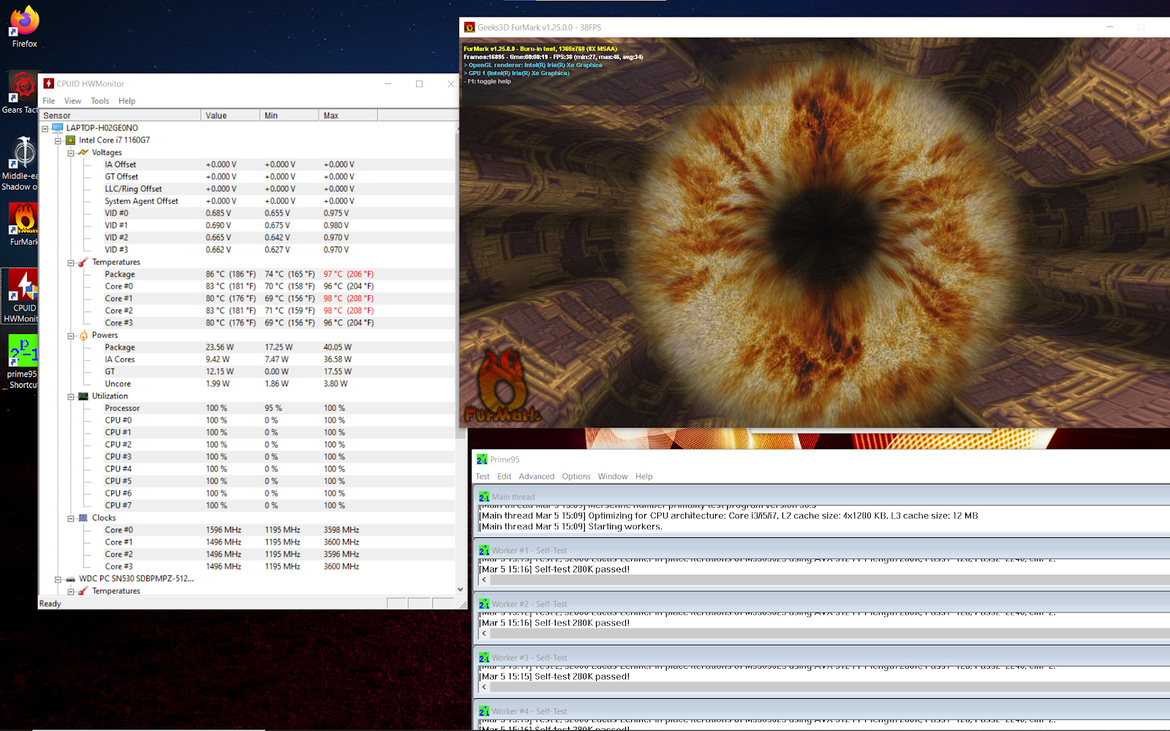Open HWMonitor Help menu
Screen dimensions: 1170x731
click(x=127, y=101)
